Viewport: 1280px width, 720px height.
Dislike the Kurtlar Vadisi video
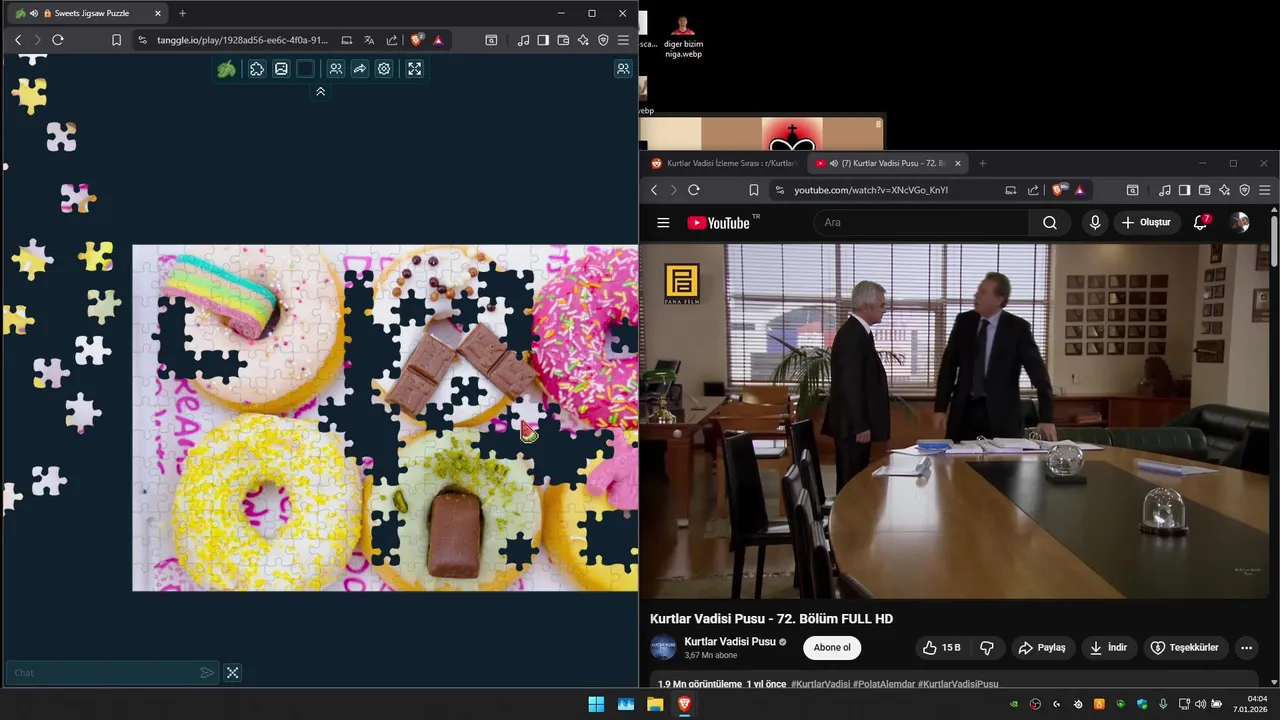coord(987,648)
